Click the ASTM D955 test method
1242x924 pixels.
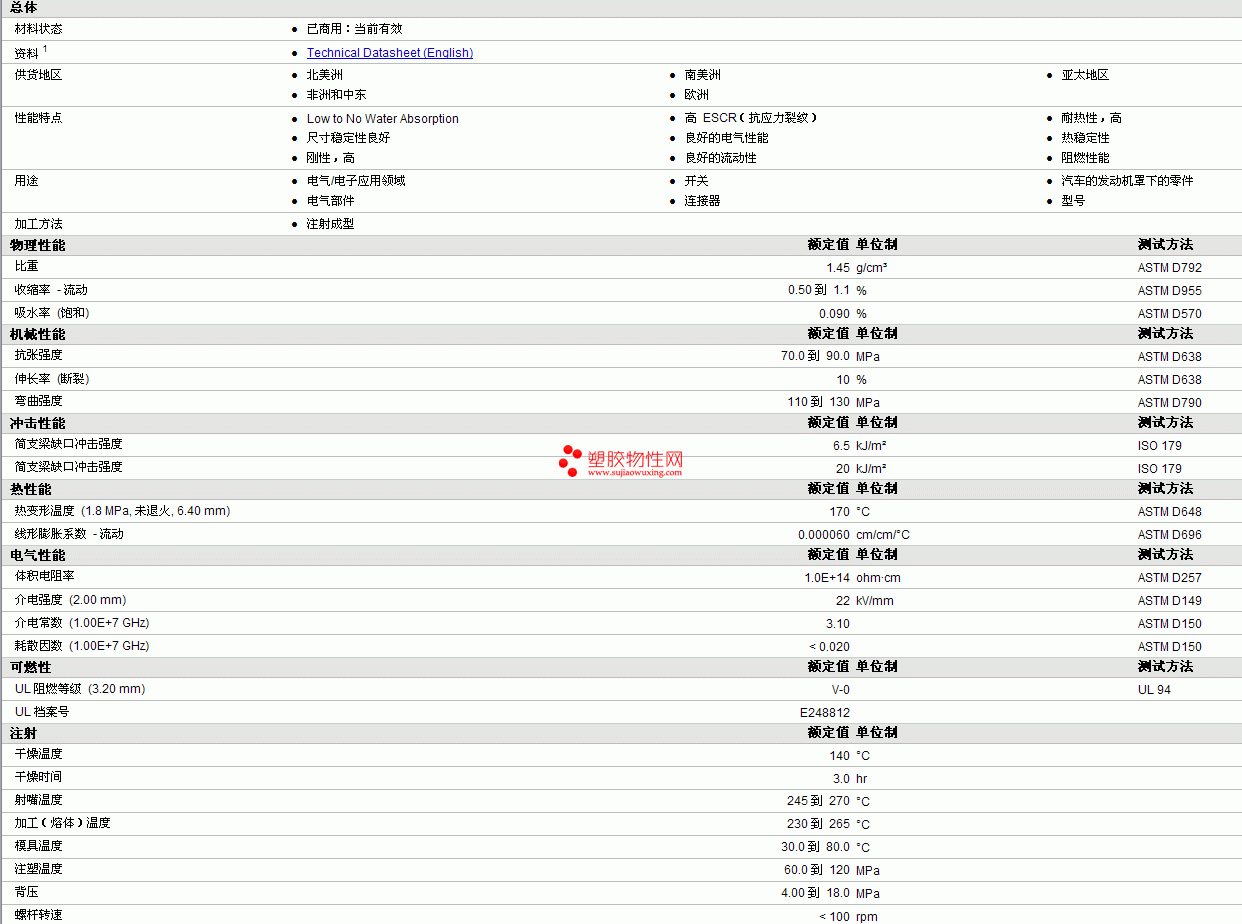click(x=1170, y=291)
